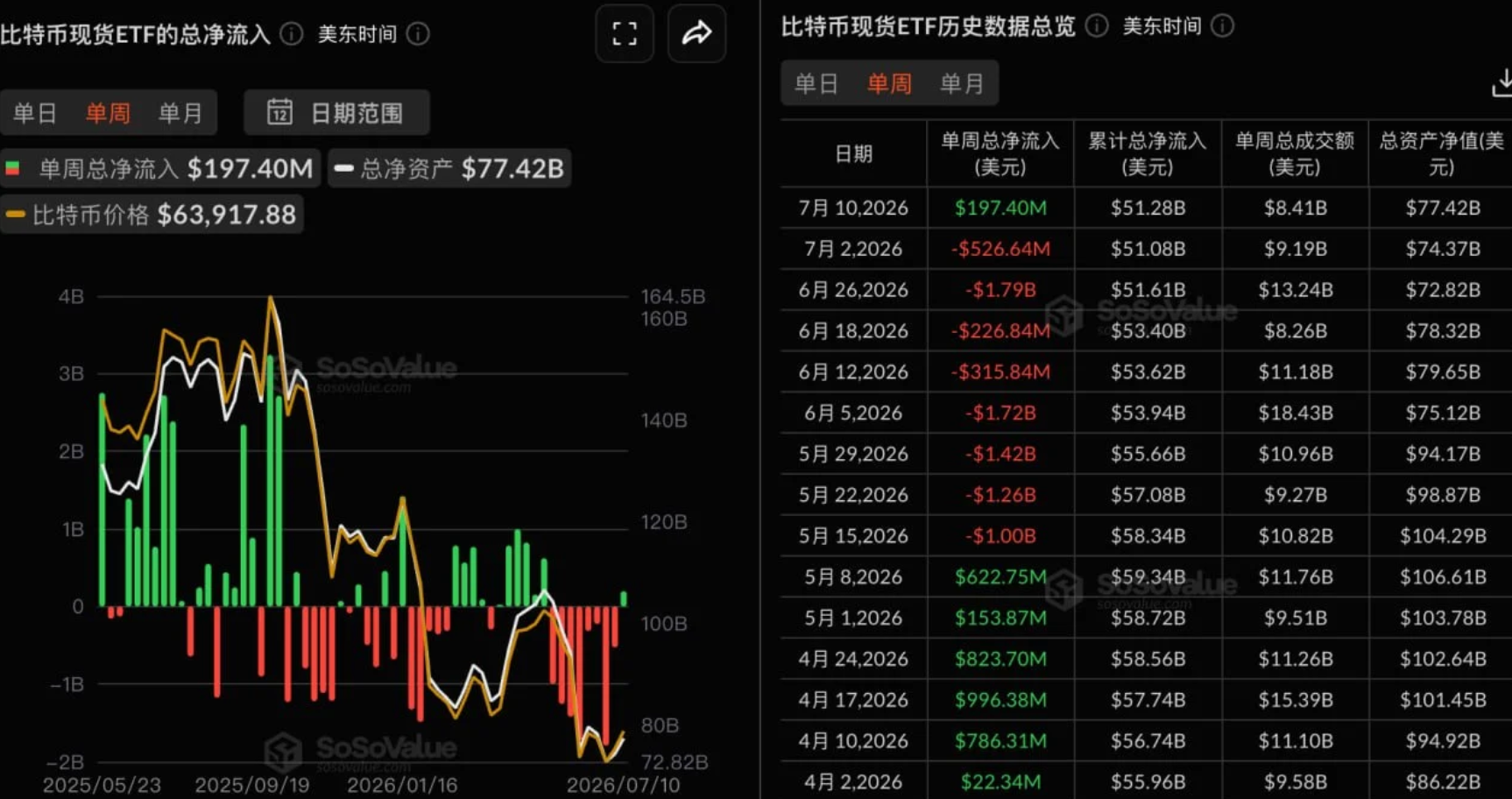Select 单月 tab in left chart panel
Image resolution: width=1512 pixels, height=799 pixels.
[x=180, y=113]
